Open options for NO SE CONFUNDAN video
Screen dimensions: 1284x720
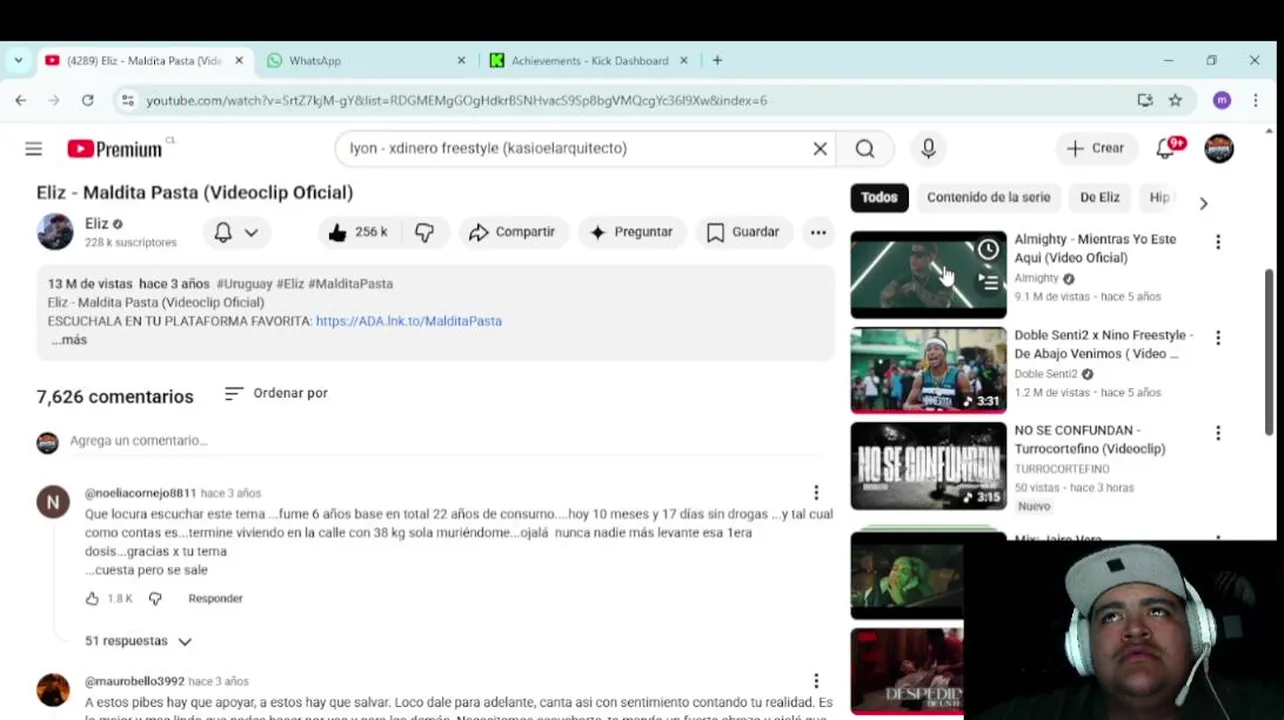(x=1217, y=433)
